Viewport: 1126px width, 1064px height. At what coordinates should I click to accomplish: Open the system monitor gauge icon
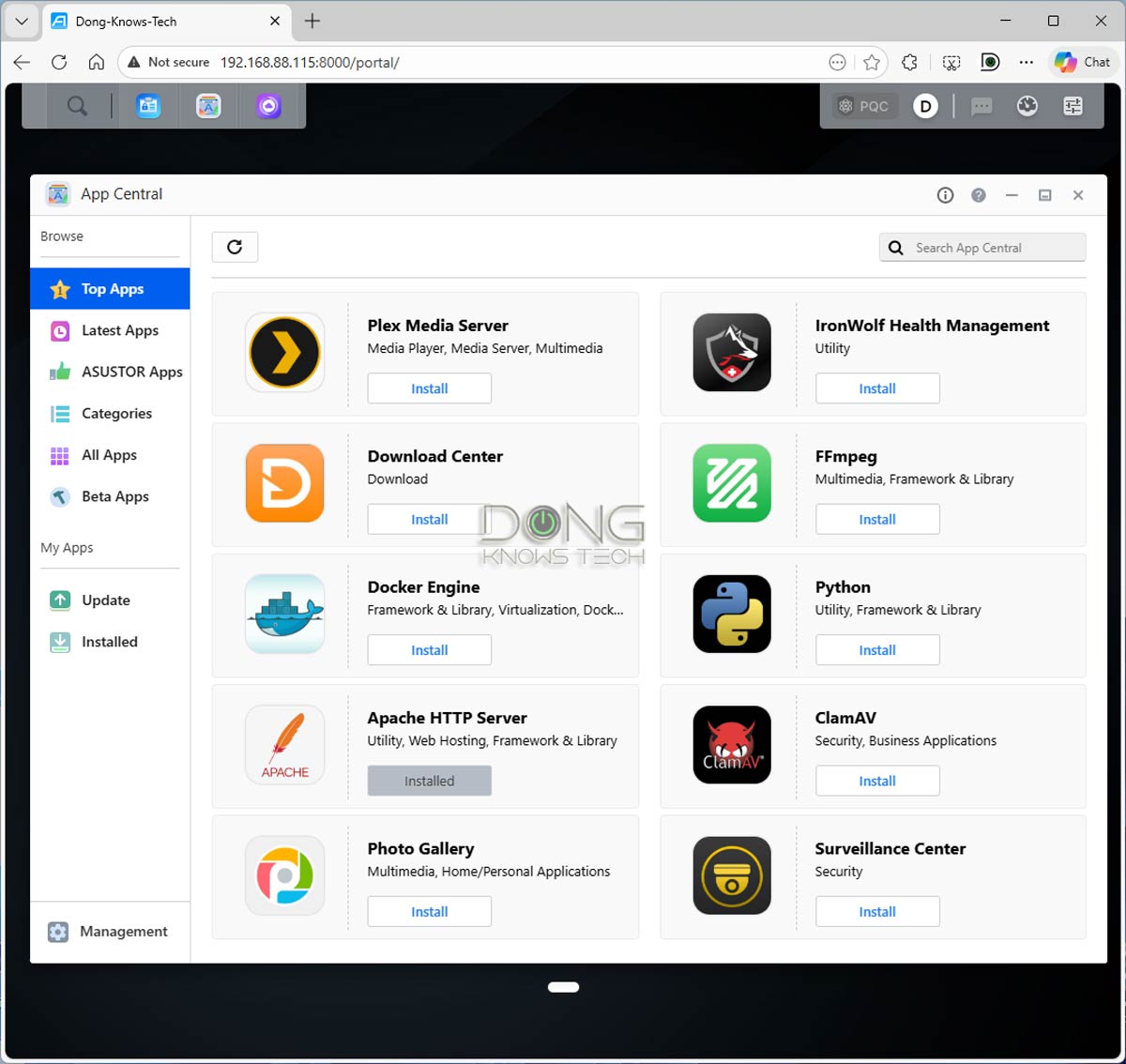pyautogui.click(x=1027, y=106)
